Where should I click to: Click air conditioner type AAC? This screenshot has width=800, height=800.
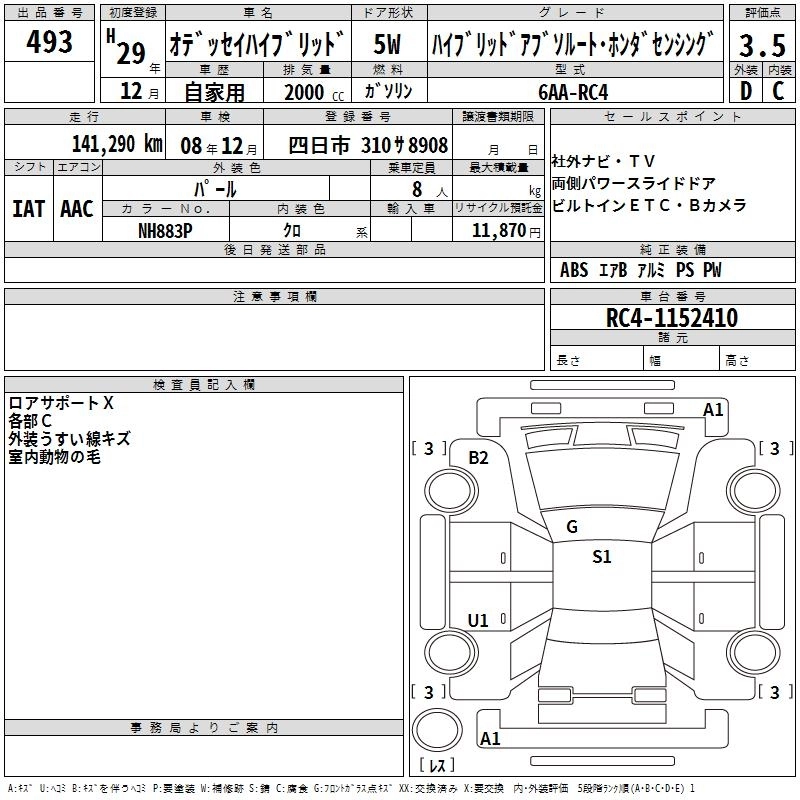pyautogui.click(x=77, y=209)
